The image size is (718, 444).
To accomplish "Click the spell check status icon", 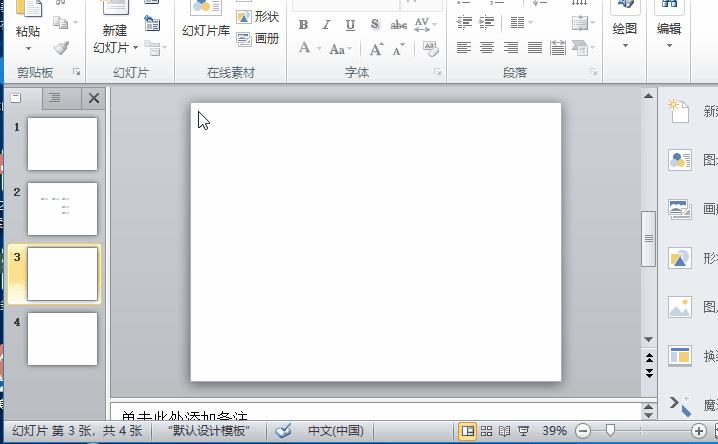I will click(283, 431).
